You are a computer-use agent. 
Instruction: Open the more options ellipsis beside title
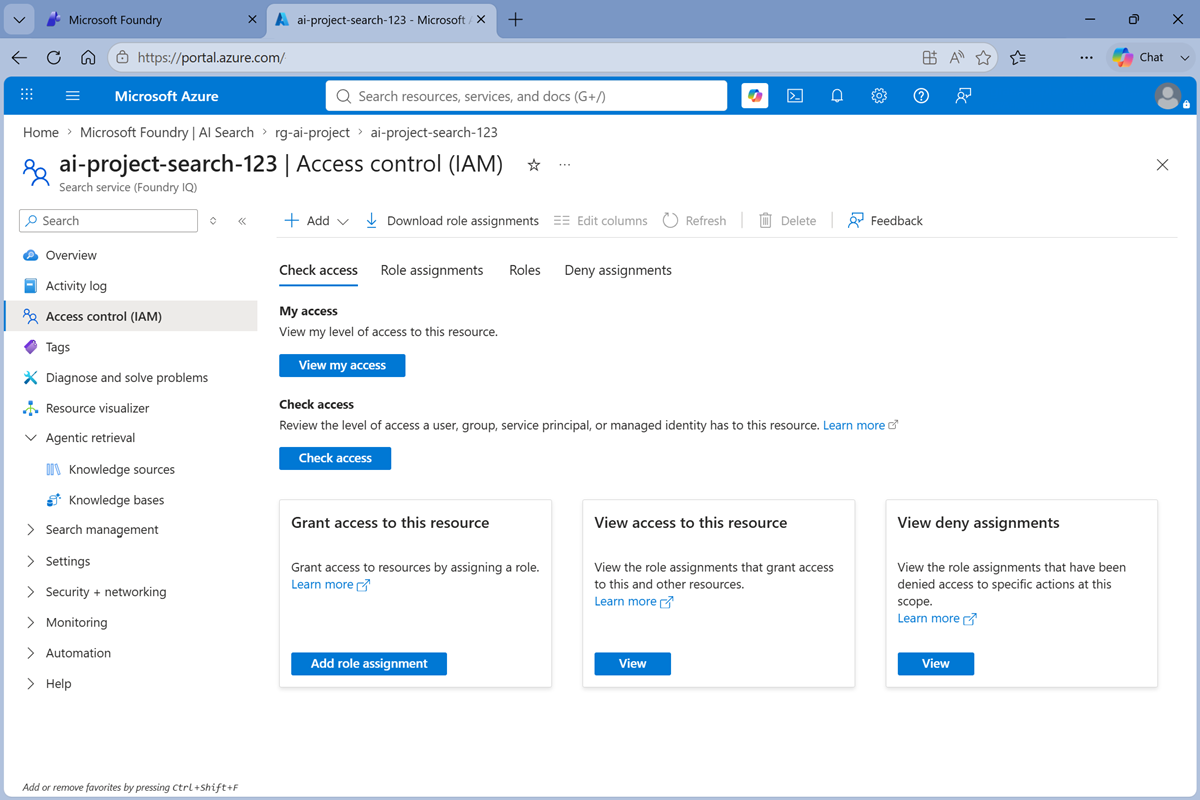pos(565,165)
